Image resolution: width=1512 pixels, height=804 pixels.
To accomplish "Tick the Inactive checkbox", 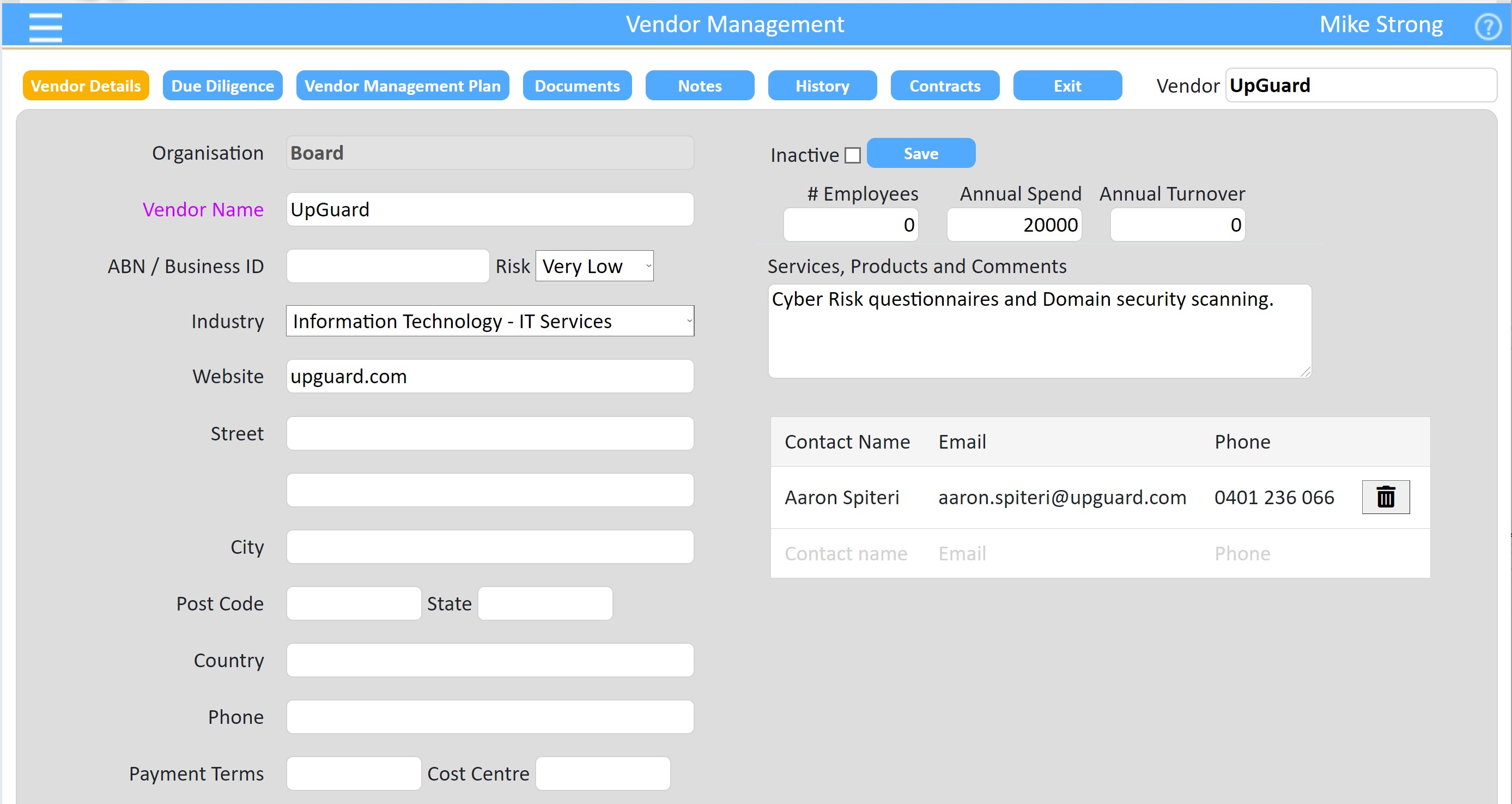I will click(852, 156).
